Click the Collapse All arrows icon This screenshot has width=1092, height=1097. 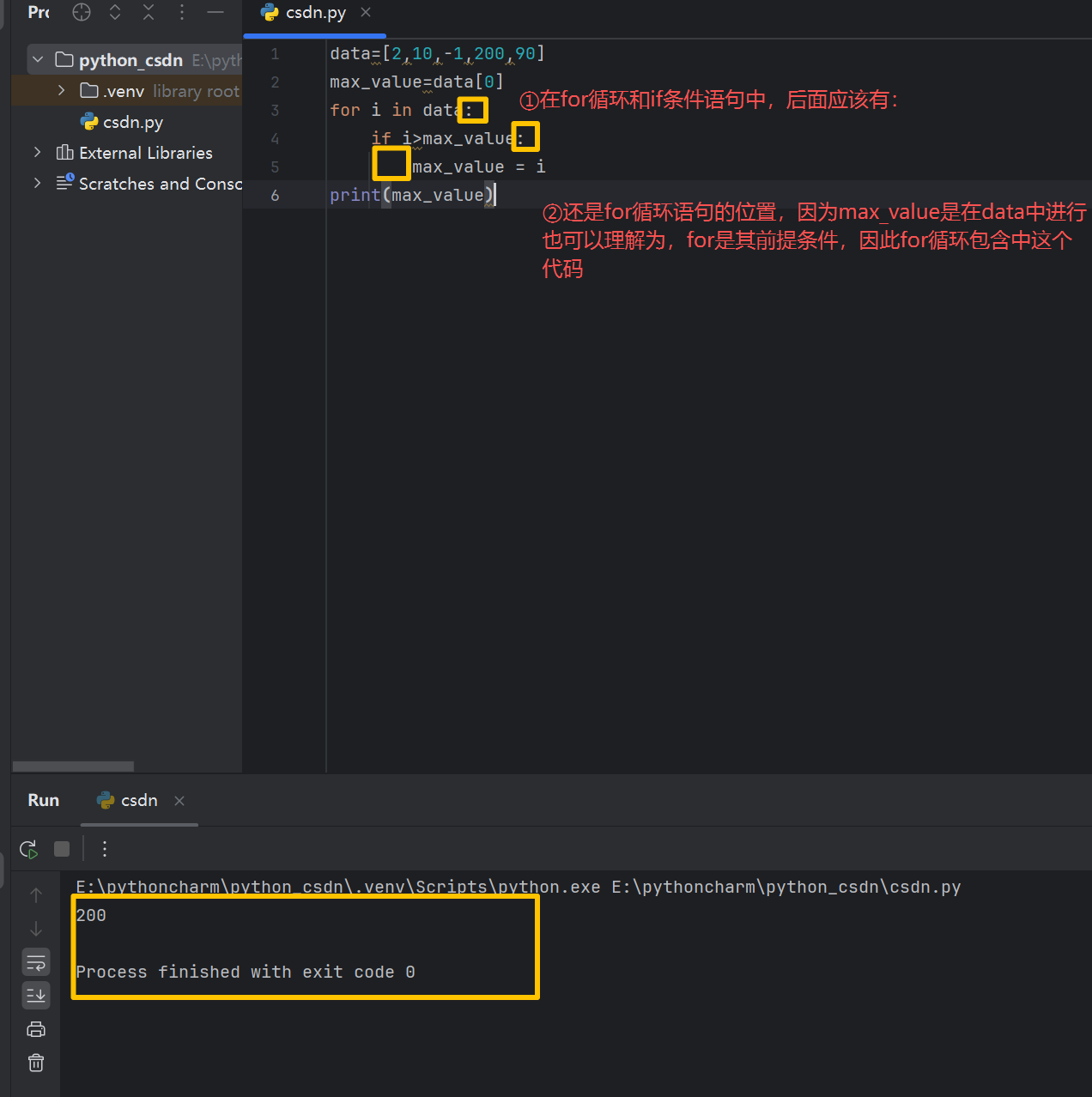(149, 12)
